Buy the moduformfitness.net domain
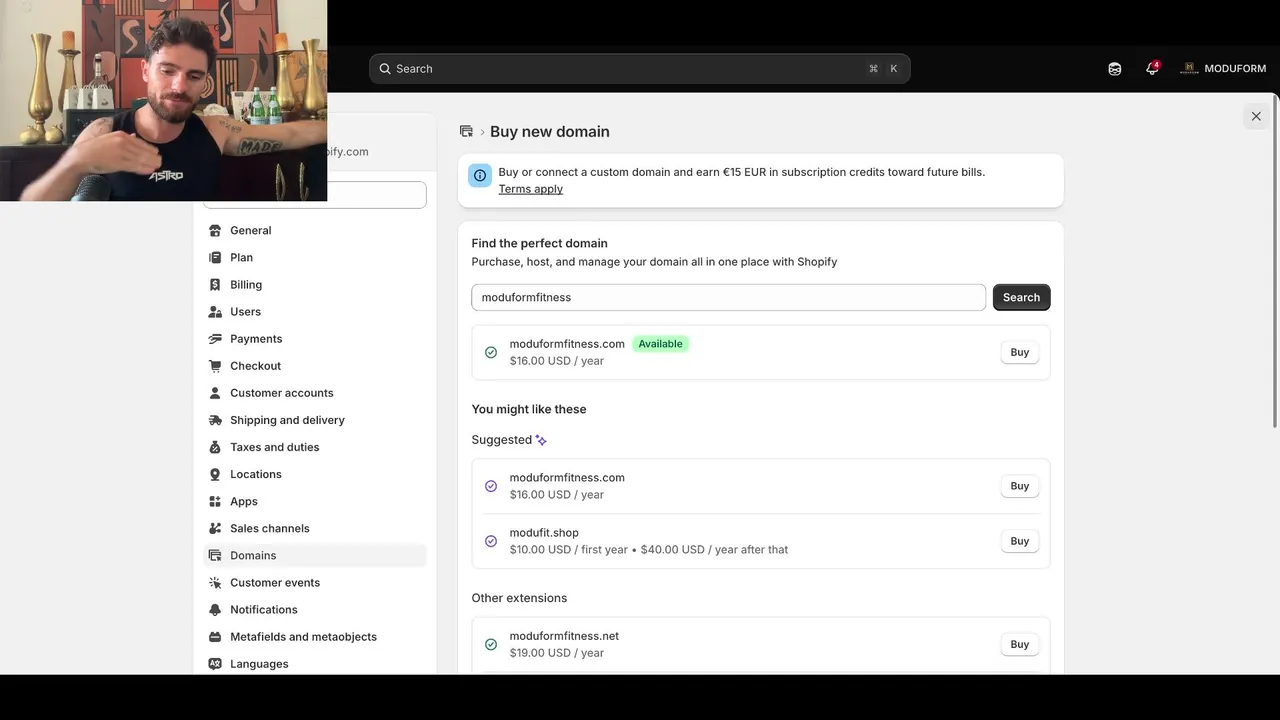The height and width of the screenshot is (720, 1280). pos(1020,645)
